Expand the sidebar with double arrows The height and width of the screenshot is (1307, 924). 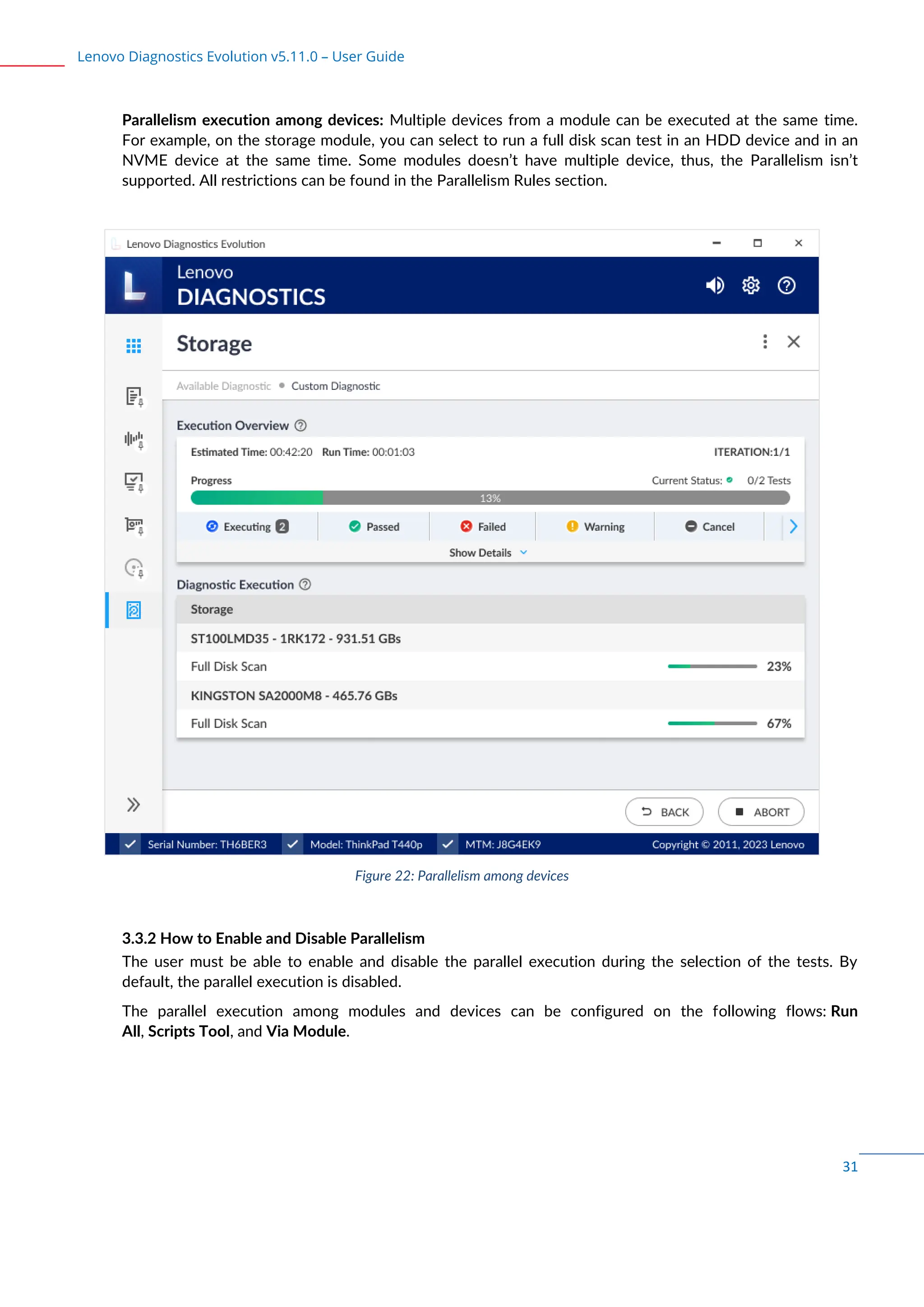click(x=134, y=805)
